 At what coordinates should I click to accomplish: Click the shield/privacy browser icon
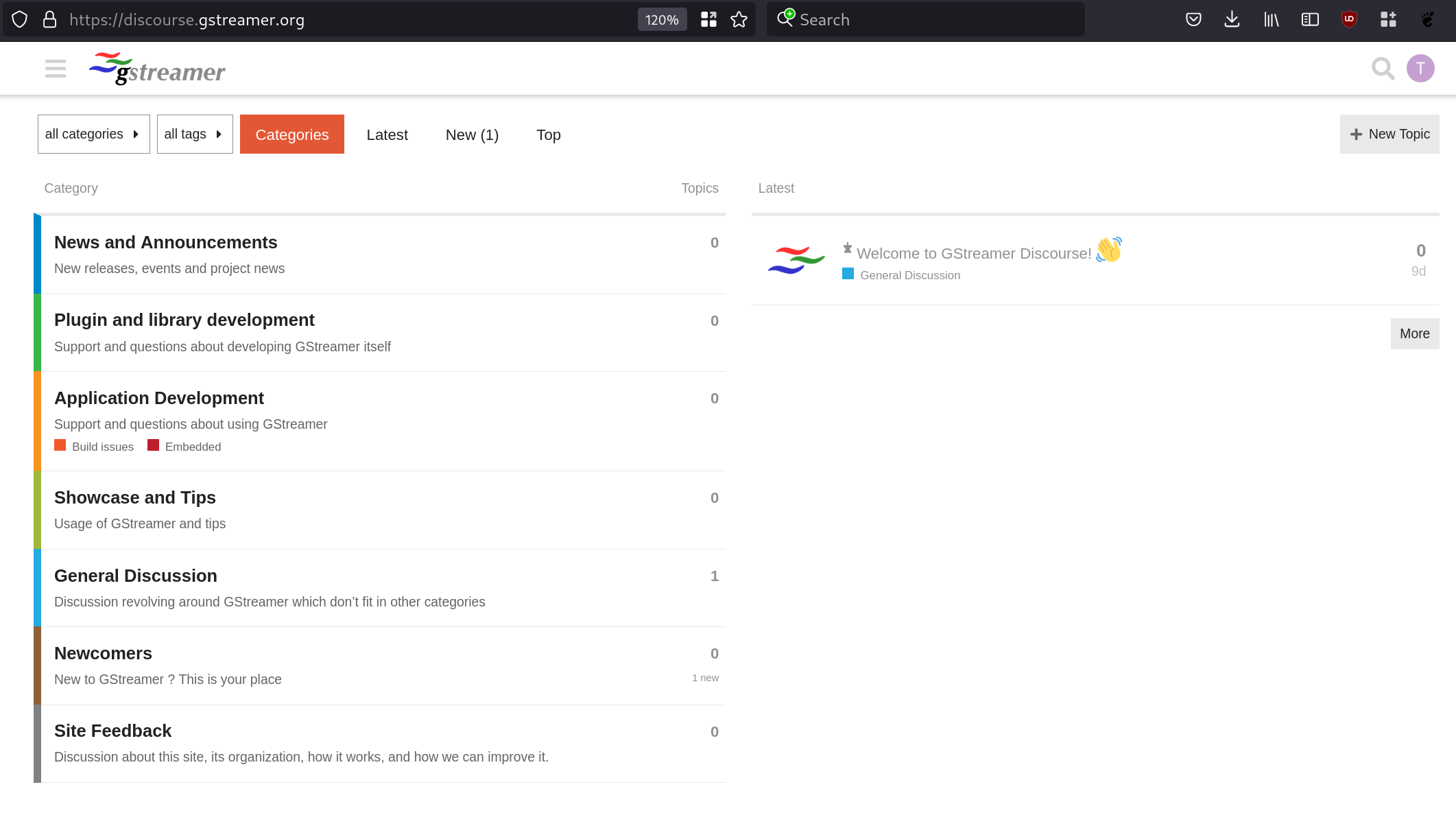click(x=20, y=19)
